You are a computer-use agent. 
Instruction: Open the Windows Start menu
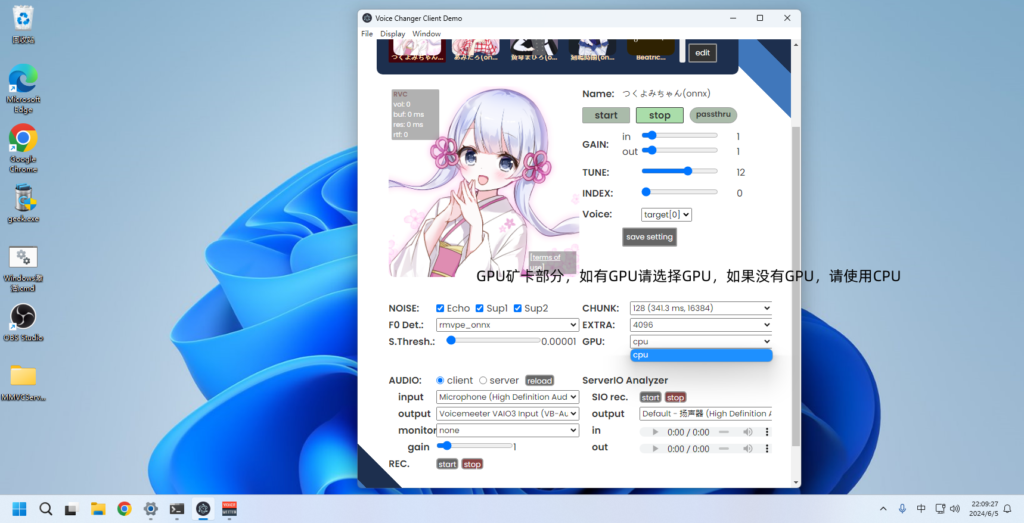point(20,509)
